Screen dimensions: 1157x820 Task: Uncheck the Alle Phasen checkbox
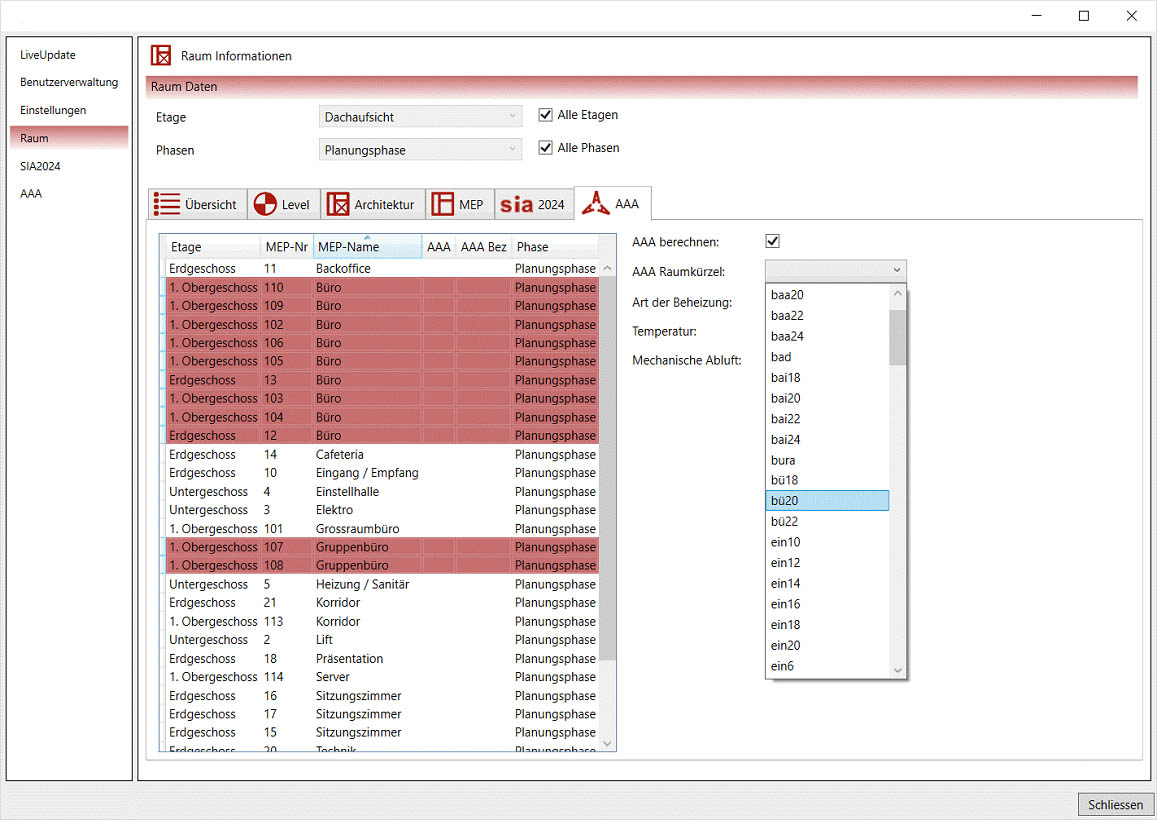pos(546,148)
